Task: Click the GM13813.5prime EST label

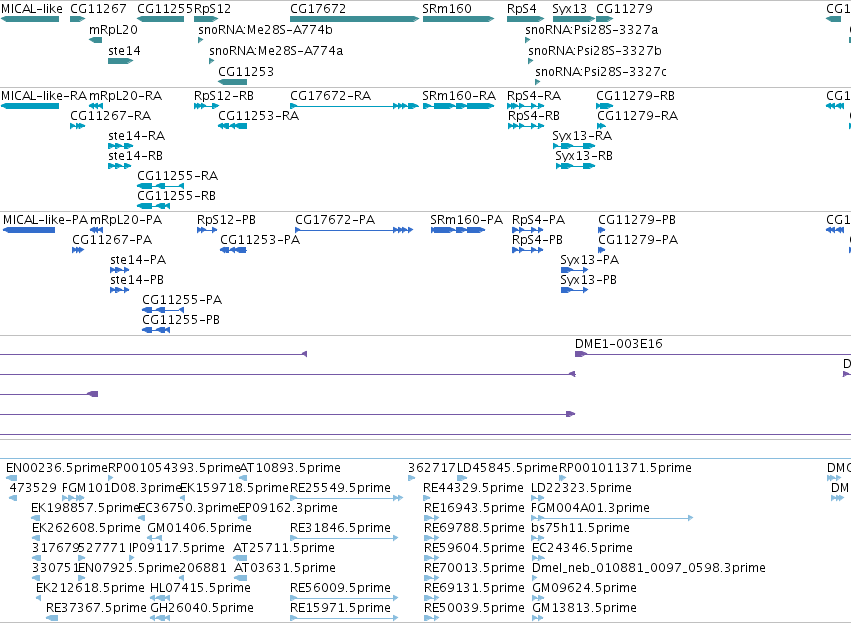Action: coord(585,608)
